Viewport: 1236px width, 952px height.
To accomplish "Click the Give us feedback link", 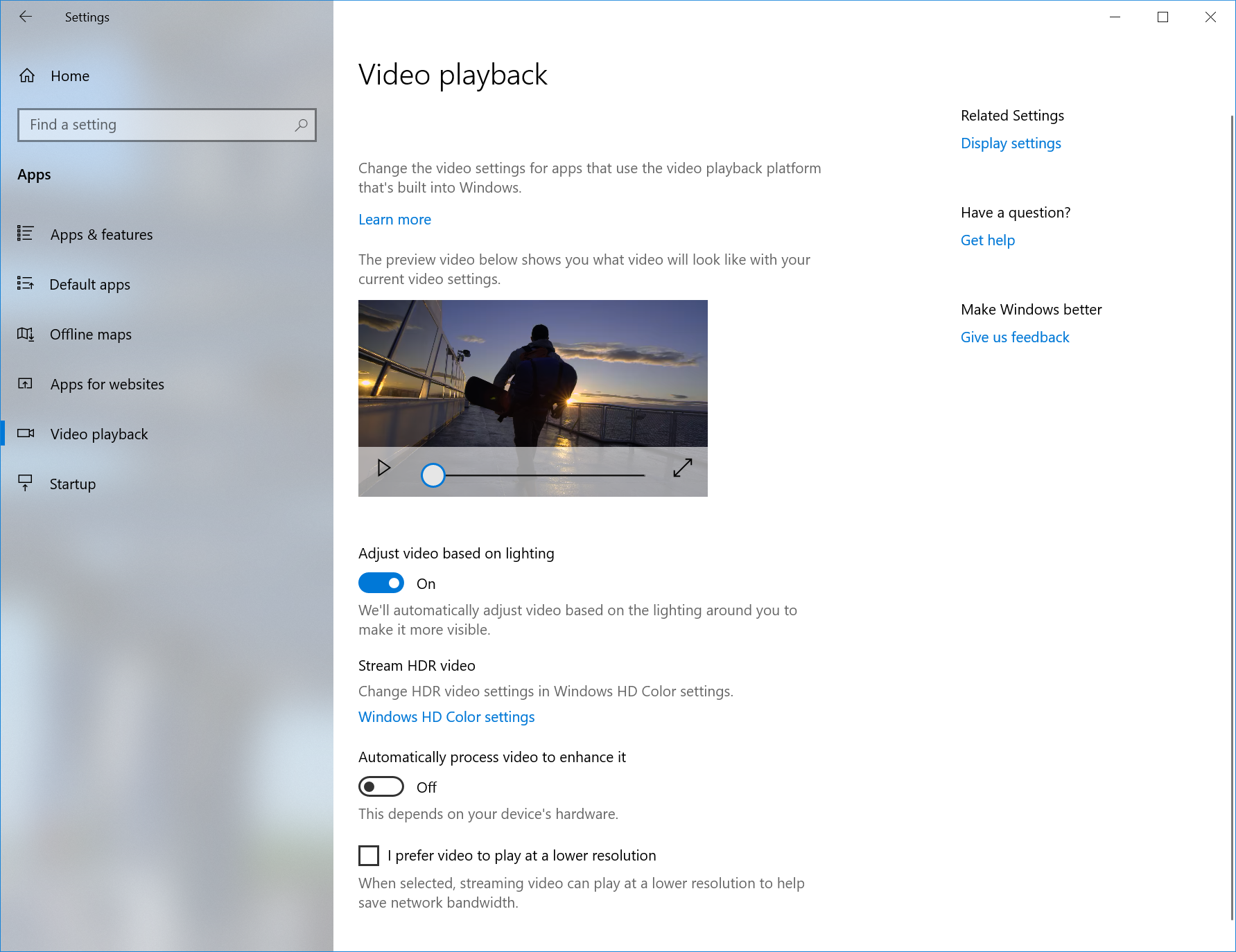I will pos(1015,337).
